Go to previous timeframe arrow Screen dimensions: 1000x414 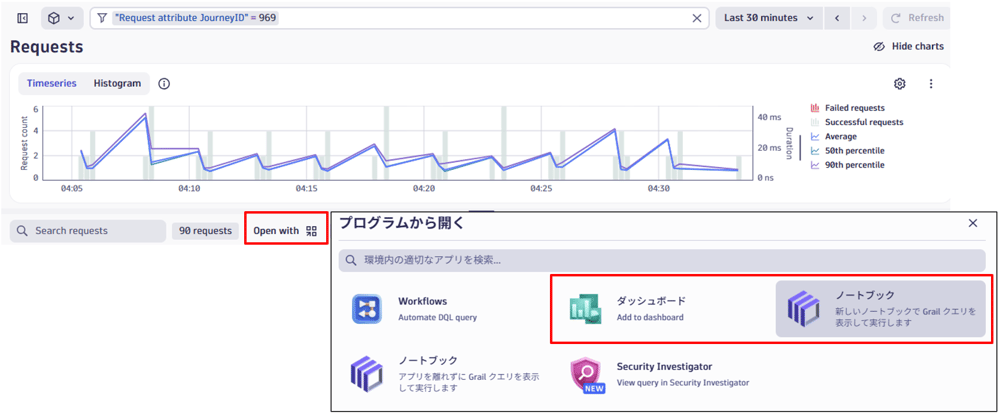tap(837, 18)
